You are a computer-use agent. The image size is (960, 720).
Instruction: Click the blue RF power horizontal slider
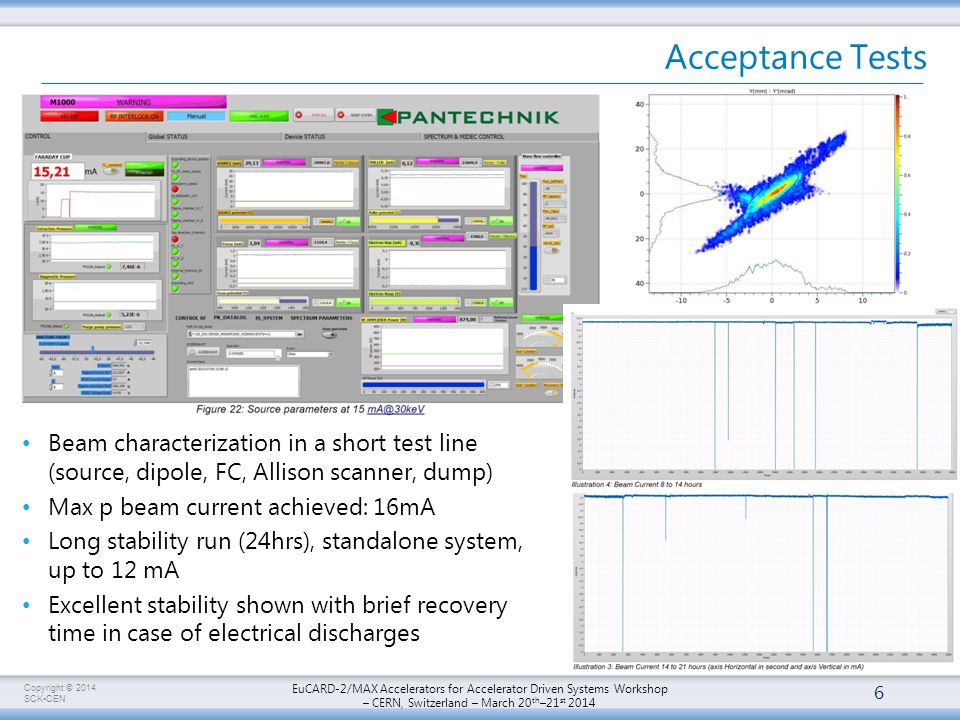pyautogui.click(x=424, y=384)
